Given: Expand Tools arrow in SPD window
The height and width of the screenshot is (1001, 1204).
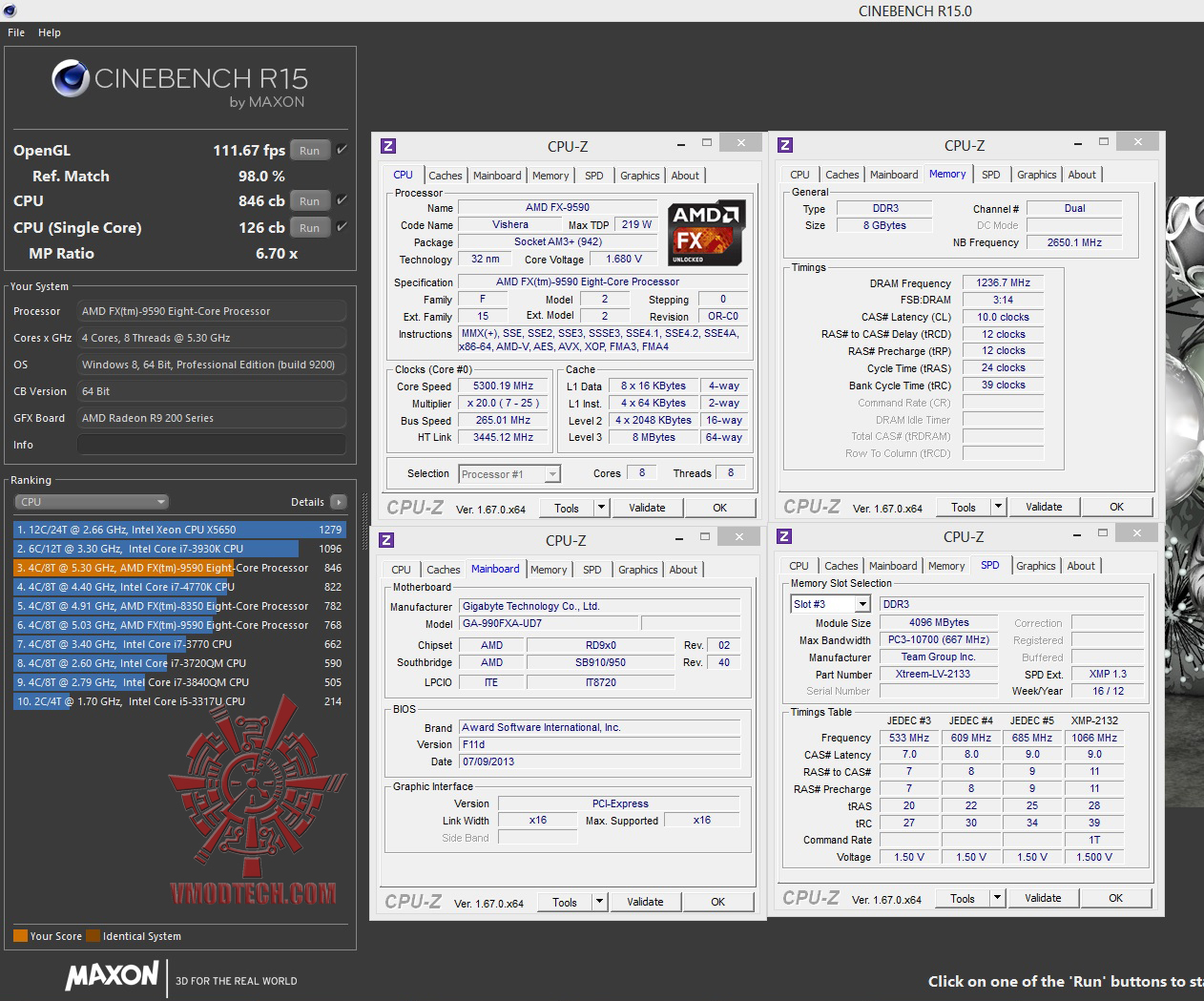Looking at the screenshot, I should click(x=997, y=898).
